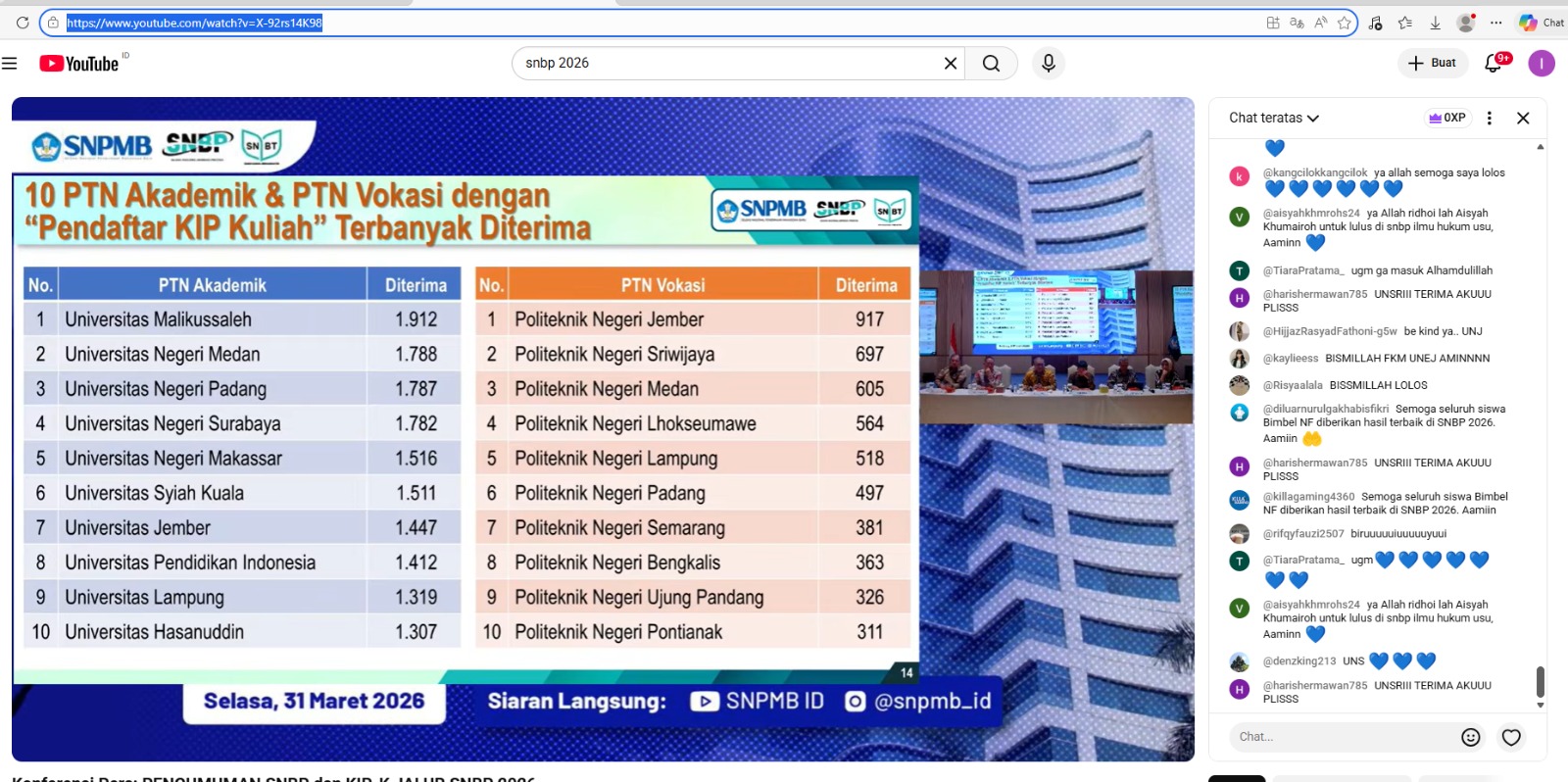The width and height of the screenshot is (1568, 782).
Task: Open Edge settings and more menu
Action: pos(1495,23)
